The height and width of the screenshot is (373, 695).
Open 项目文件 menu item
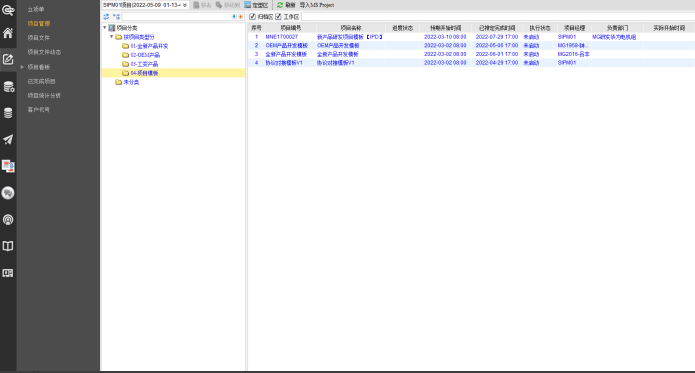[39, 38]
